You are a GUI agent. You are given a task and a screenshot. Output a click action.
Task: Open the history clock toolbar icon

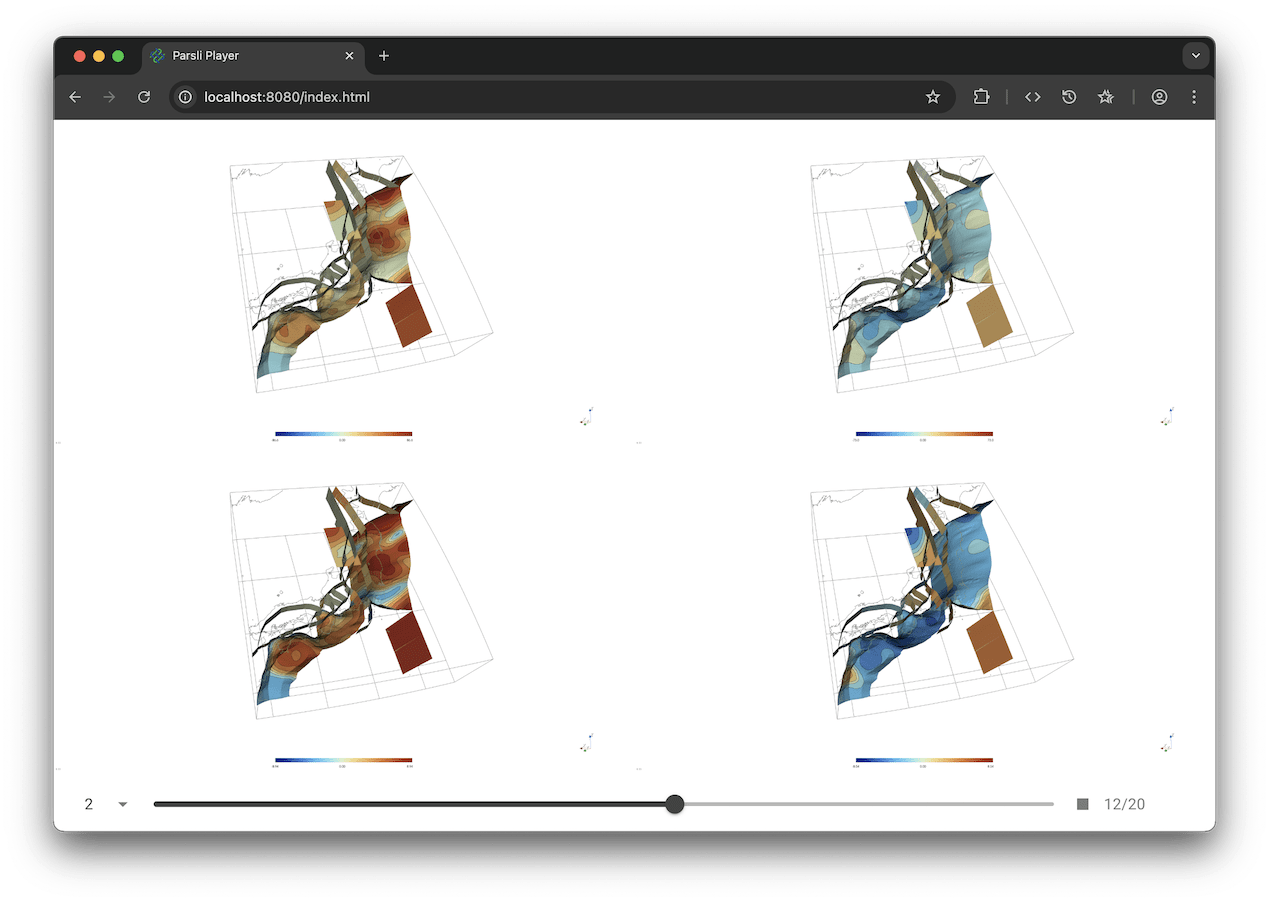pos(1069,97)
